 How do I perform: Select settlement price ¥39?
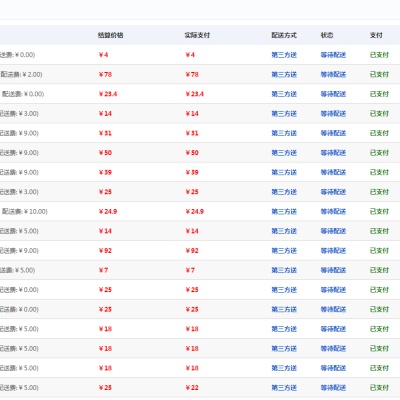point(105,172)
